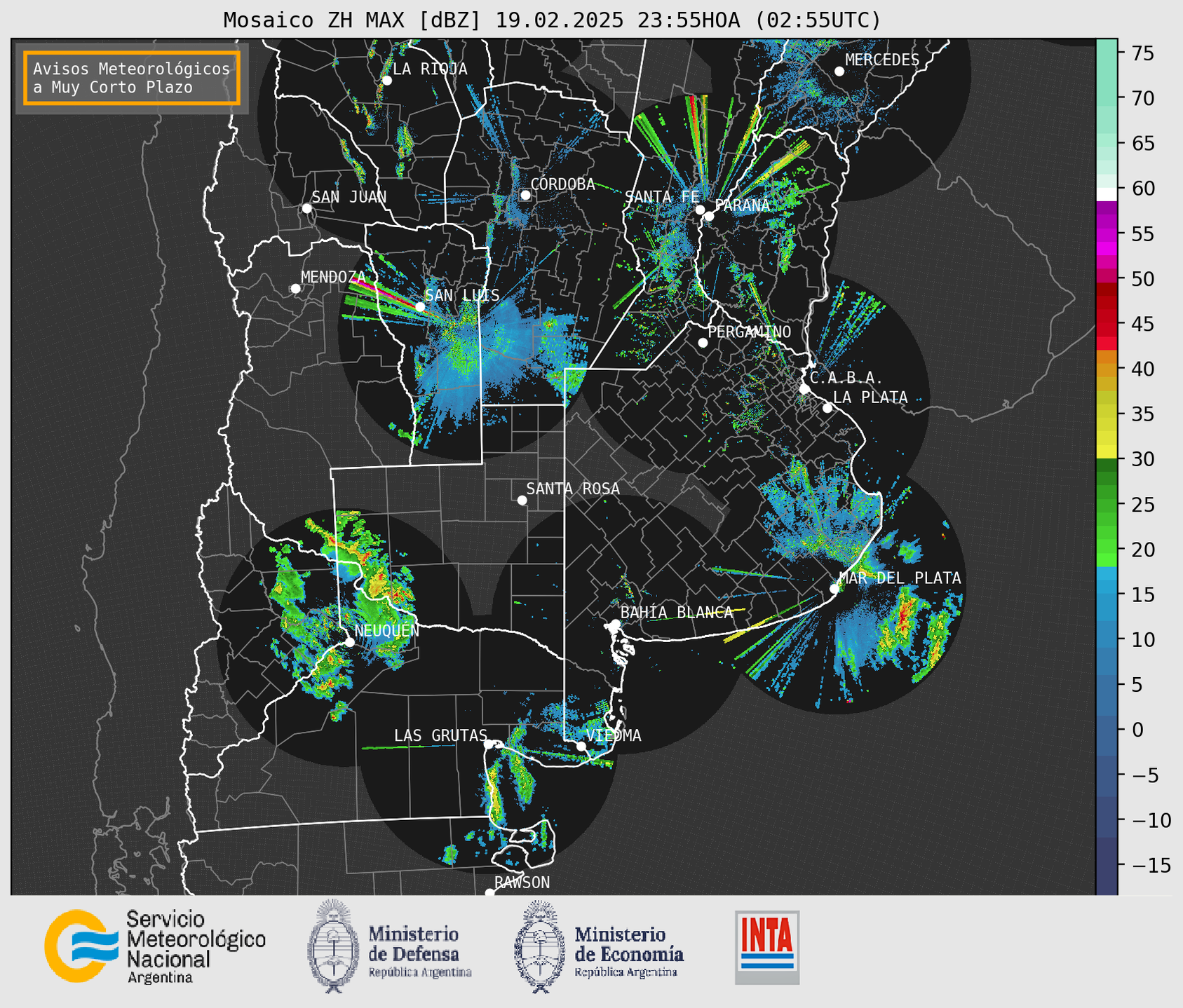
Task: Click the SAN JUAN city marker dot
Action: 306,208
